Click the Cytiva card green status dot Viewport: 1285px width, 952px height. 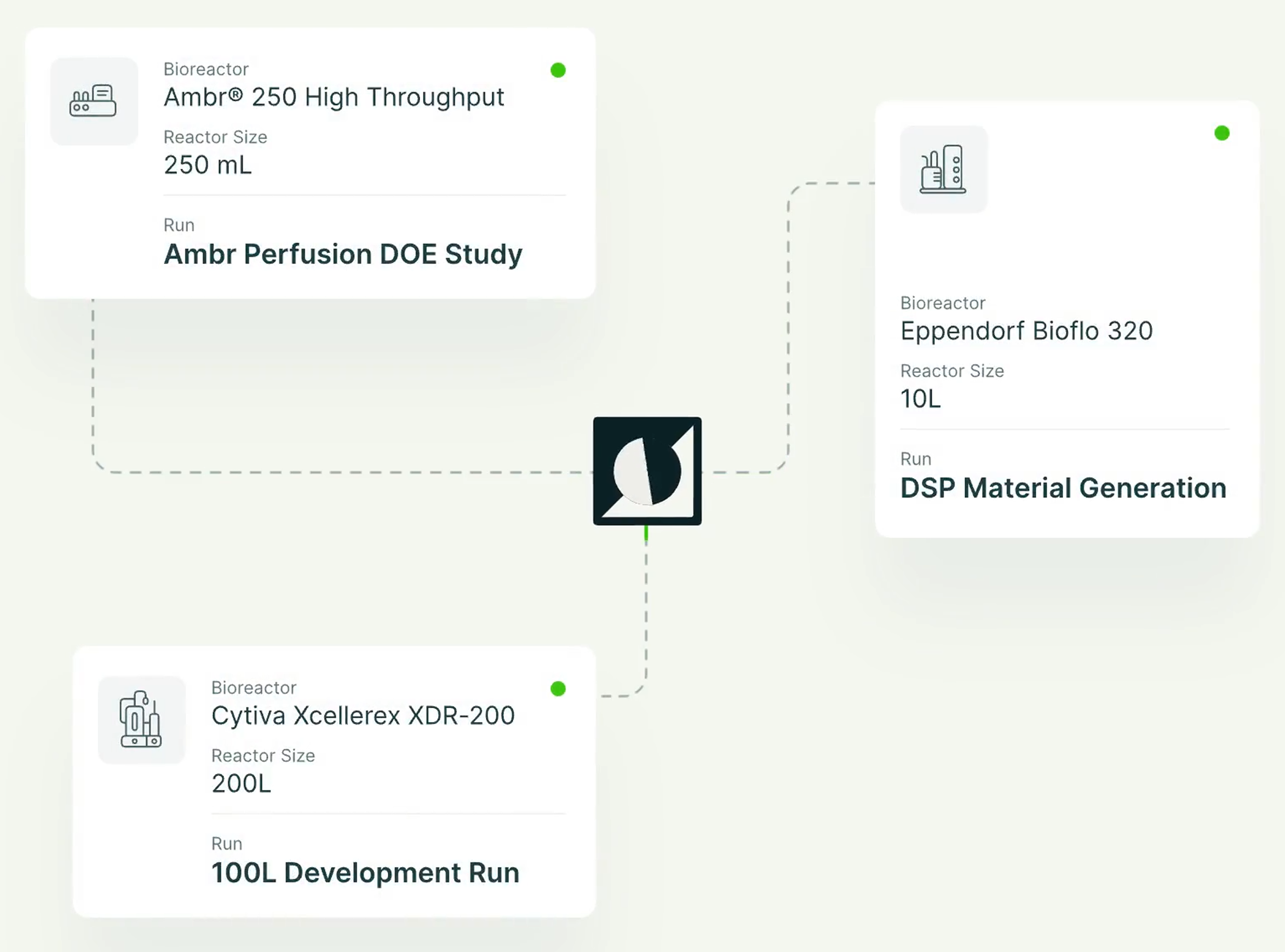click(558, 689)
